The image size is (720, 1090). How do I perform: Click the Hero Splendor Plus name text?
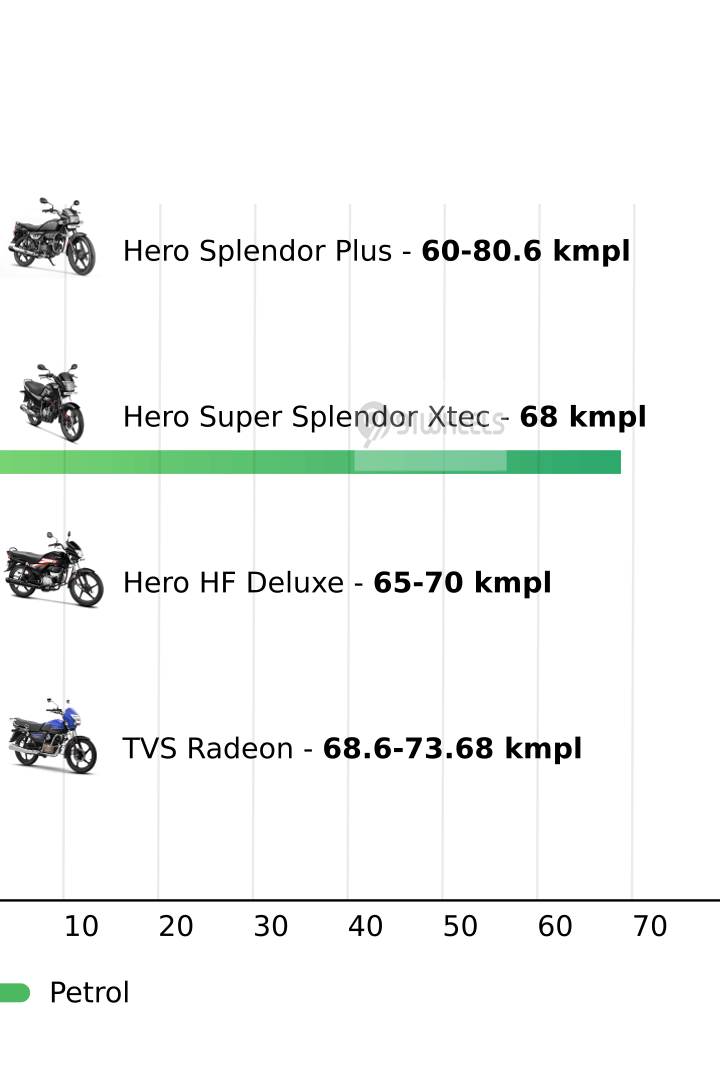257,251
